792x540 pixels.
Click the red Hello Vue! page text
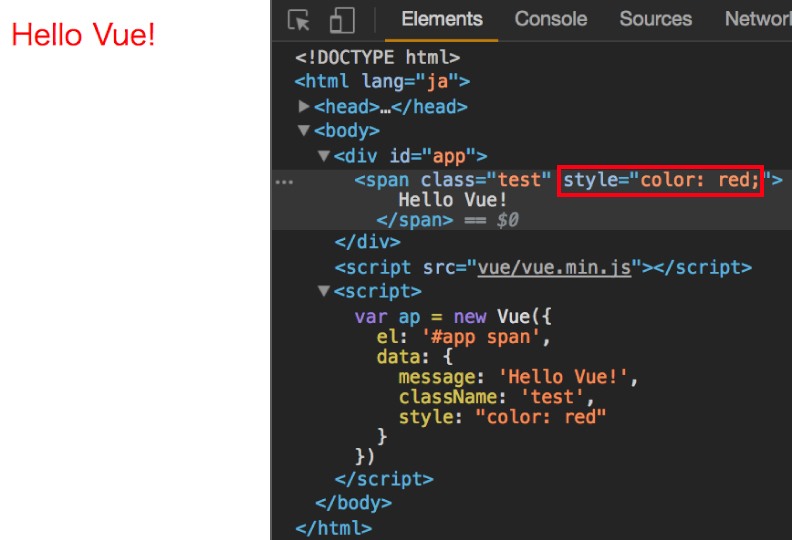(83, 35)
